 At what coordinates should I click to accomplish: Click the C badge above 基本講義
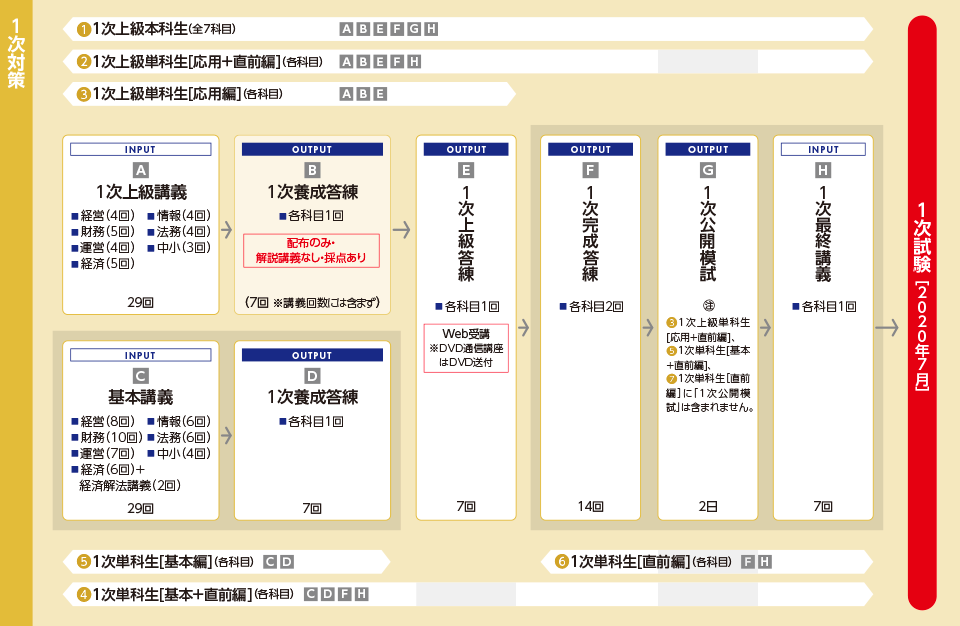coord(141,376)
